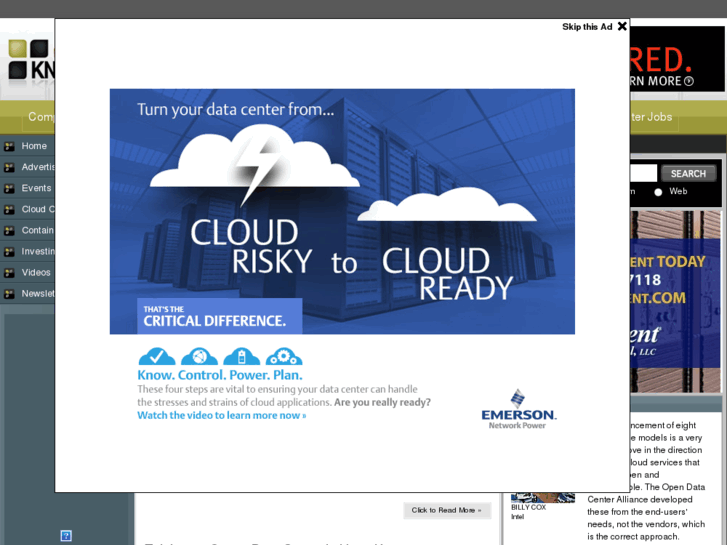
Task: Click the bullet icon beside Investing item
Action: [9, 252]
